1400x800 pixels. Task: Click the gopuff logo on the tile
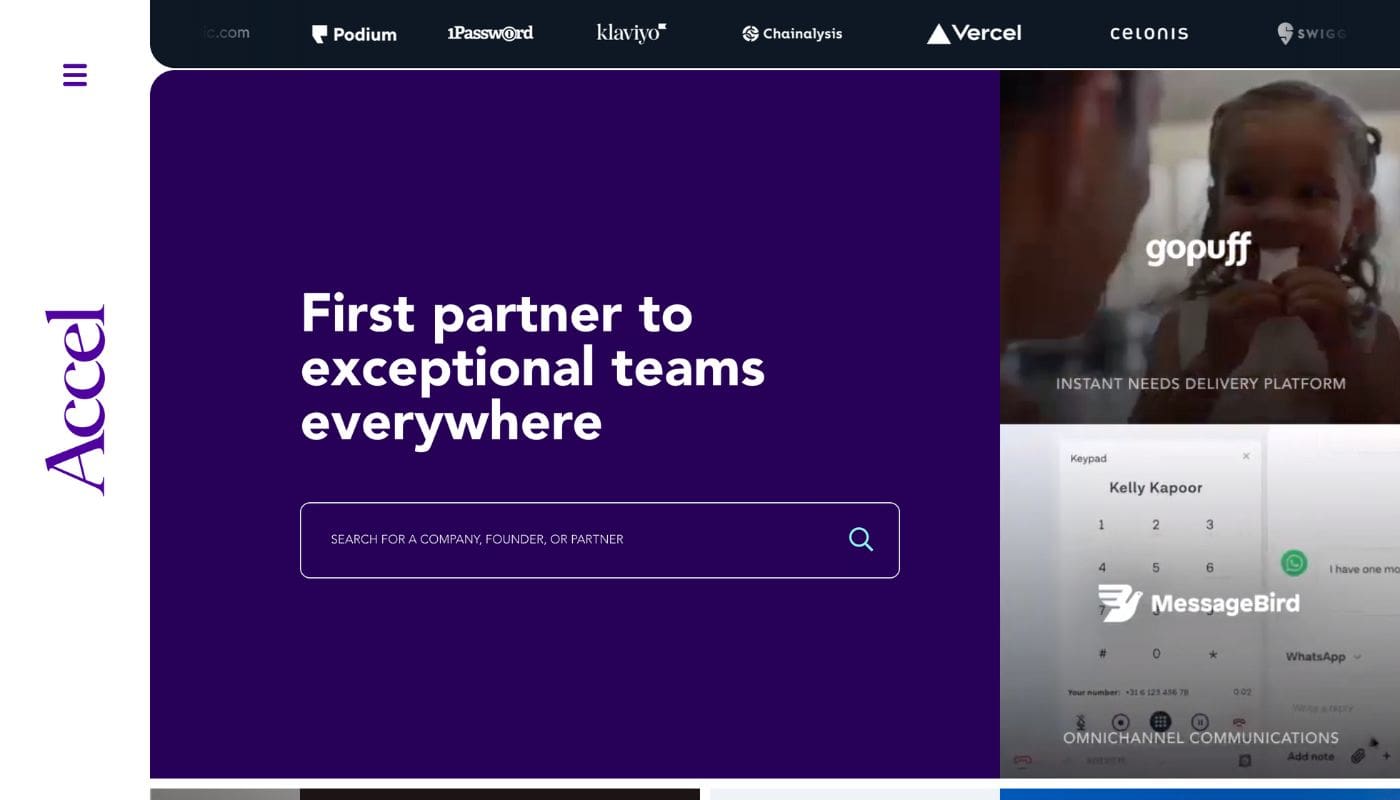(1198, 249)
